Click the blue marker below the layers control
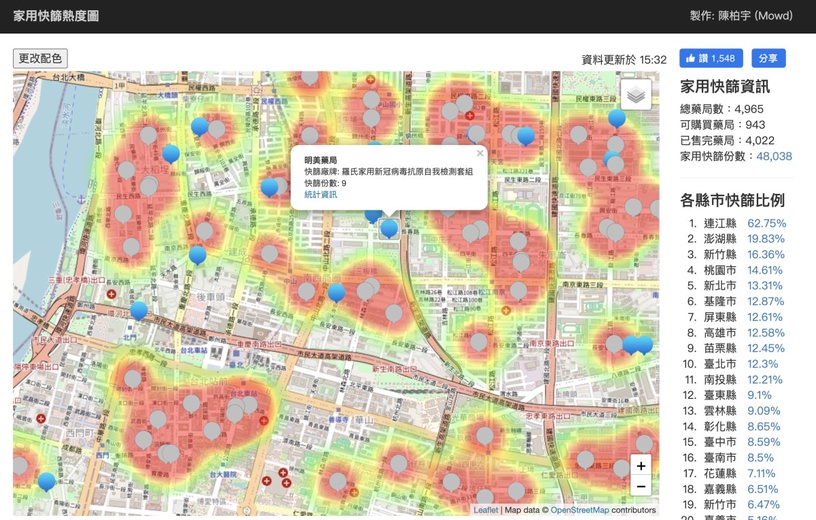 pyautogui.click(x=617, y=118)
